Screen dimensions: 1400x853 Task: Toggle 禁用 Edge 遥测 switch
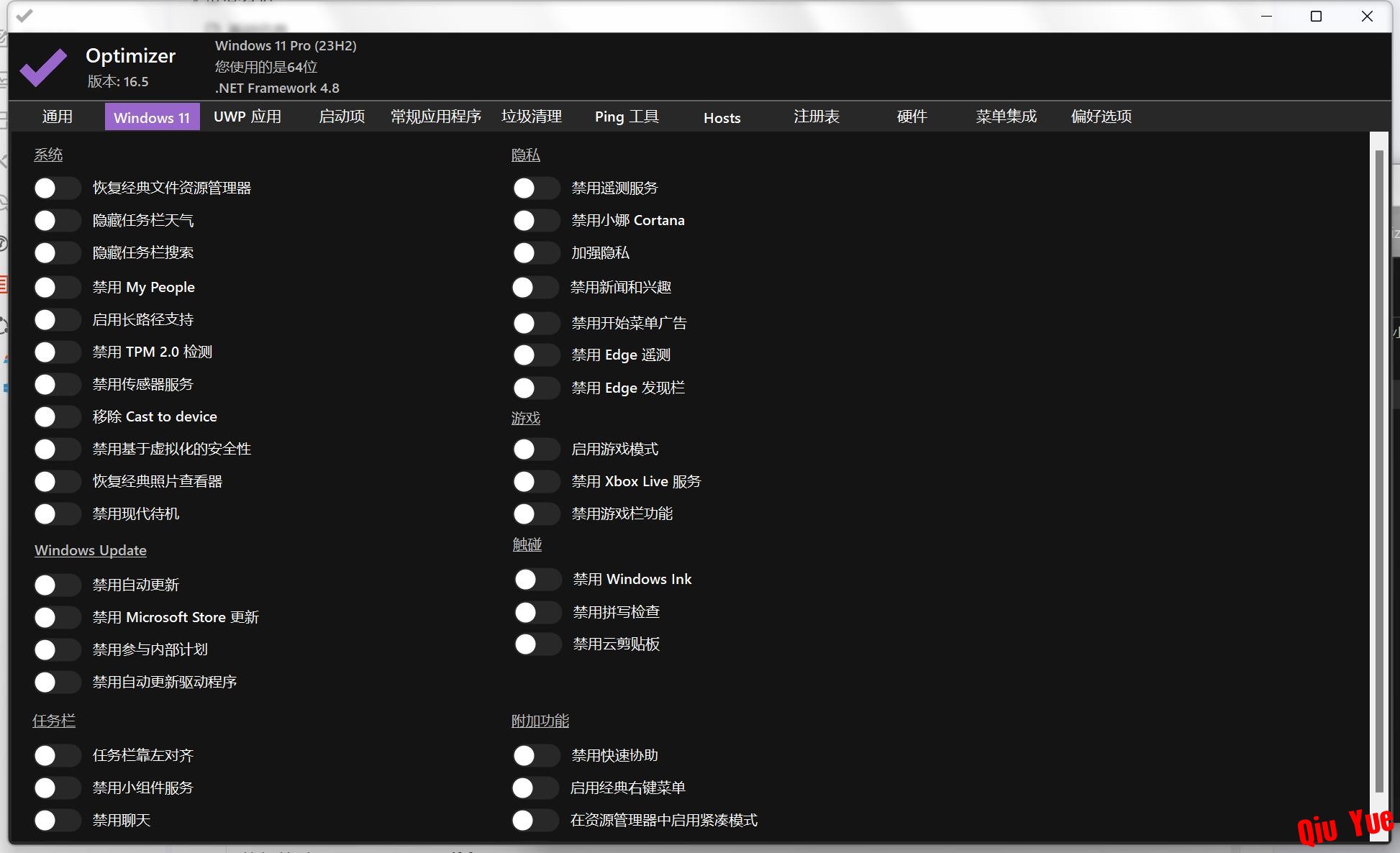pyautogui.click(x=536, y=355)
